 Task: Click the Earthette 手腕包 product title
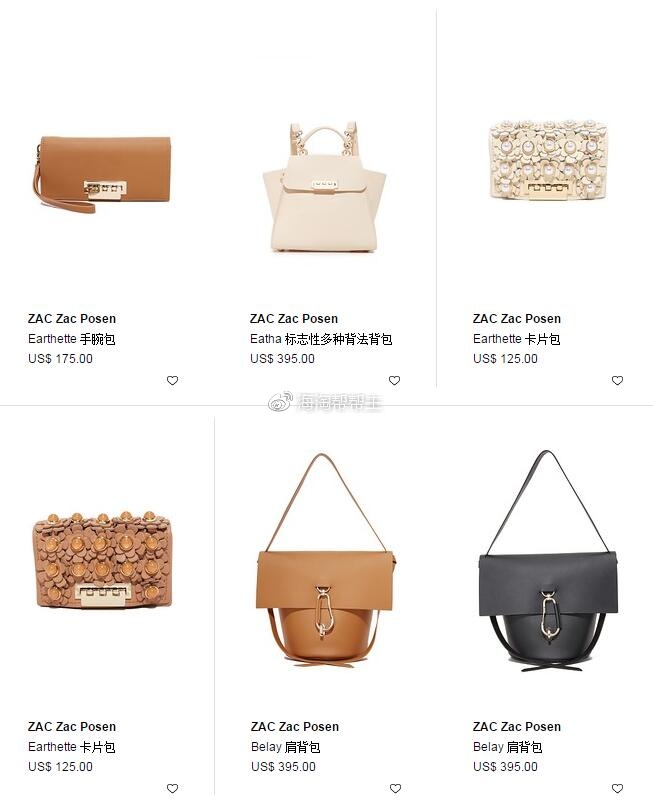click(71, 339)
